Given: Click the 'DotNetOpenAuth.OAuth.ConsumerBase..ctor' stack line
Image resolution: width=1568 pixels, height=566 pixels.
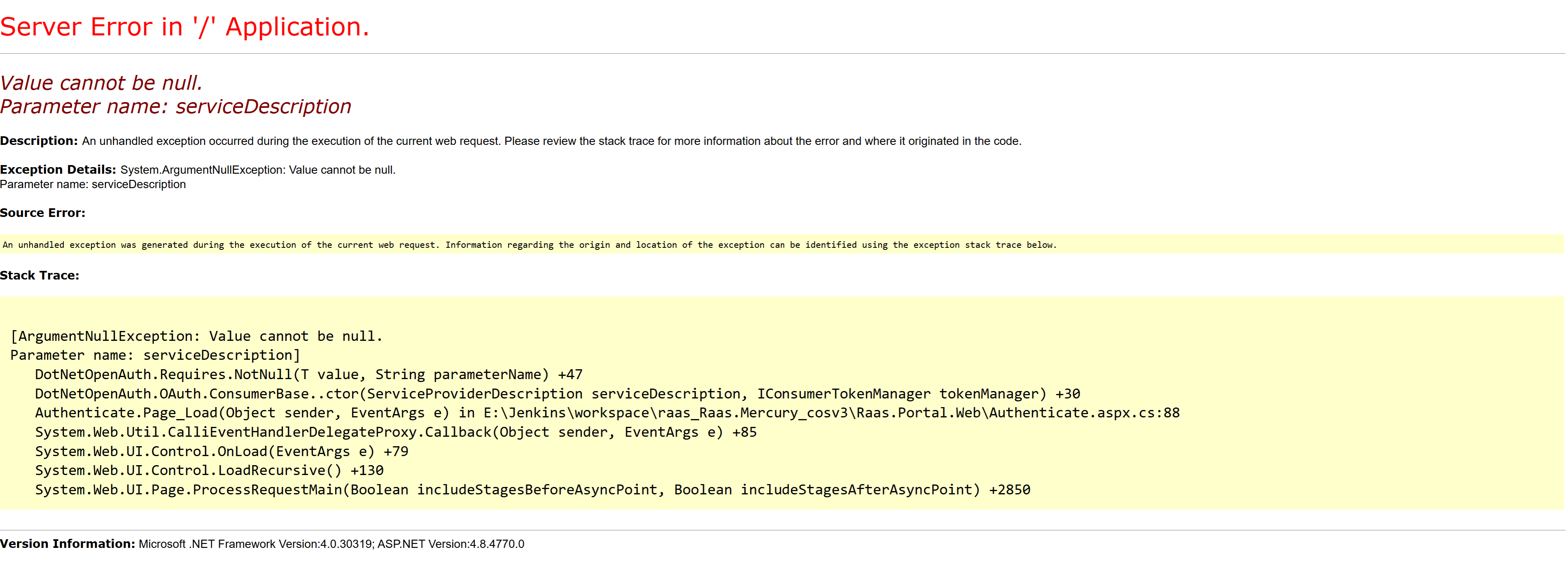Looking at the screenshot, I should click(557, 394).
